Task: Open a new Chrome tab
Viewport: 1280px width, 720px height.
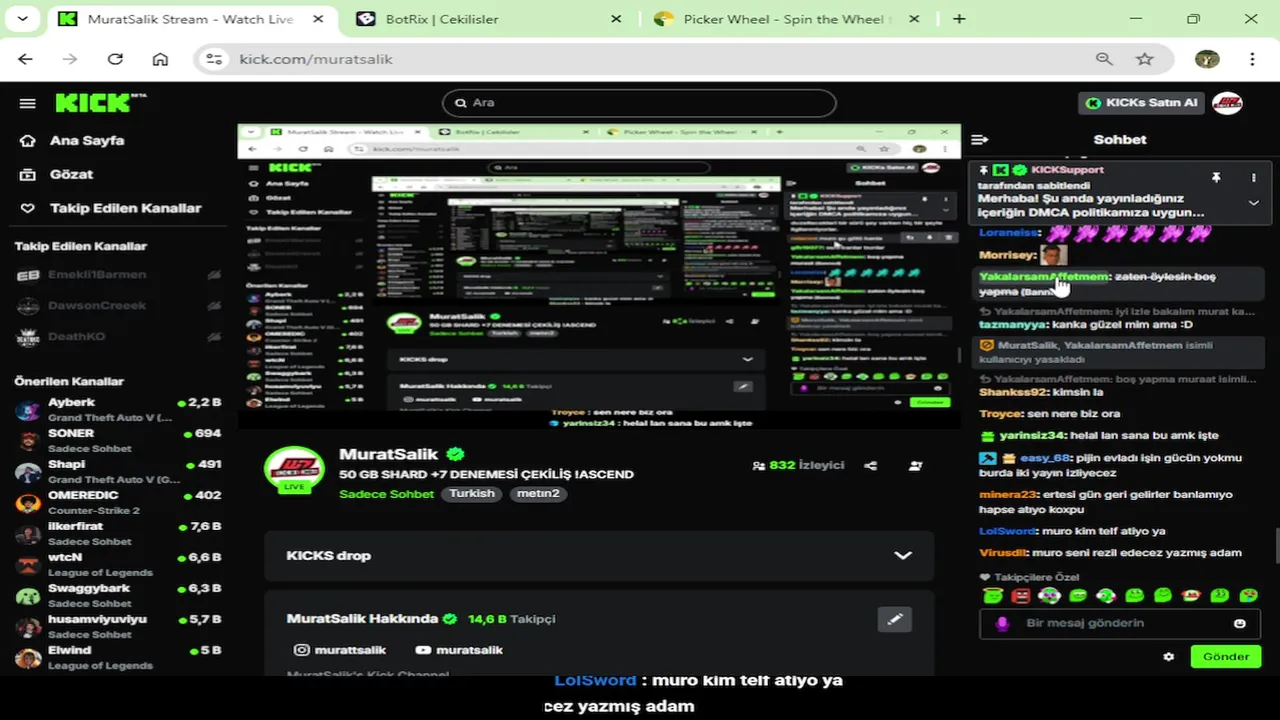Action: 959,19
